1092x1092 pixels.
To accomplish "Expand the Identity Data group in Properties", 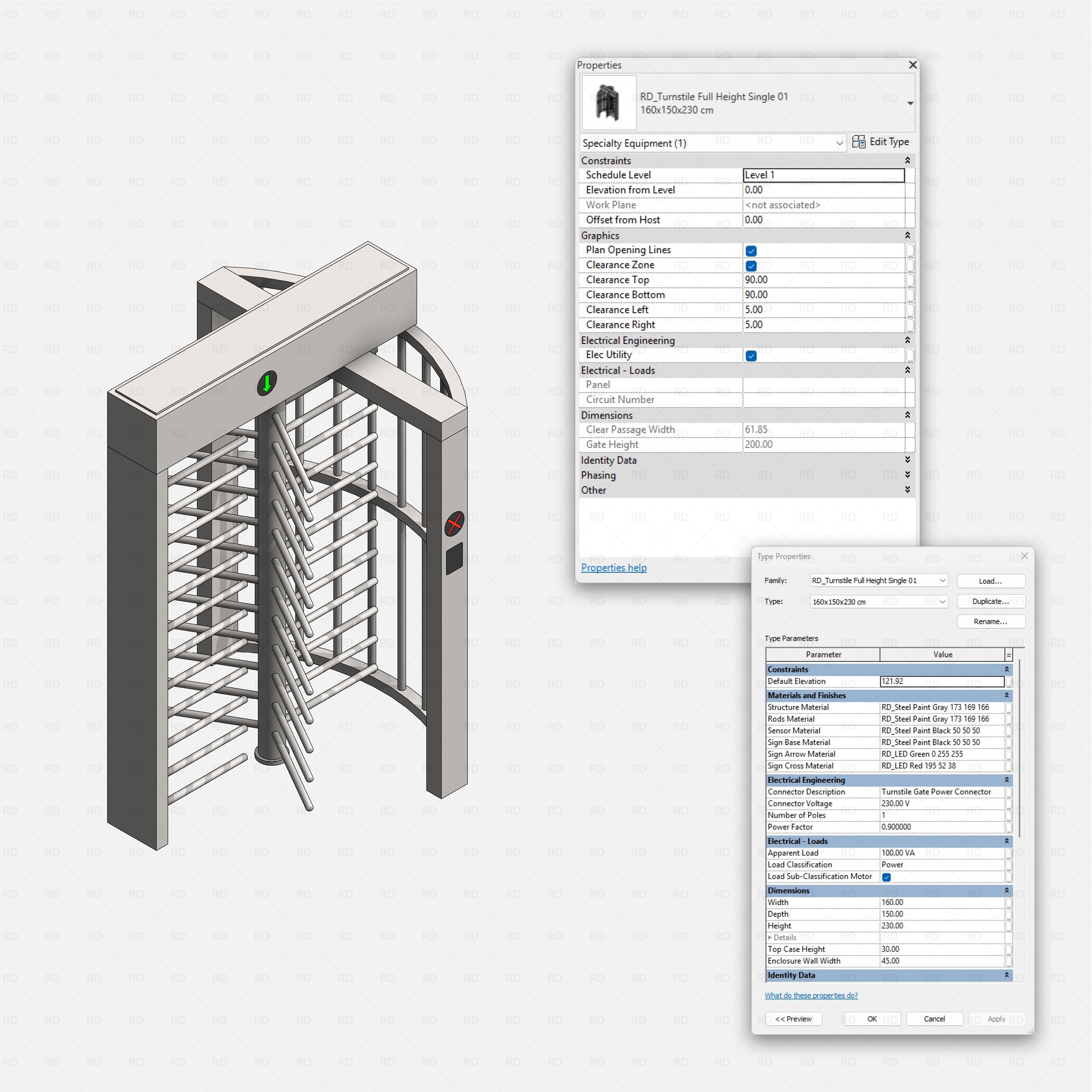I will pyautogui.click(x=907, y=460).
